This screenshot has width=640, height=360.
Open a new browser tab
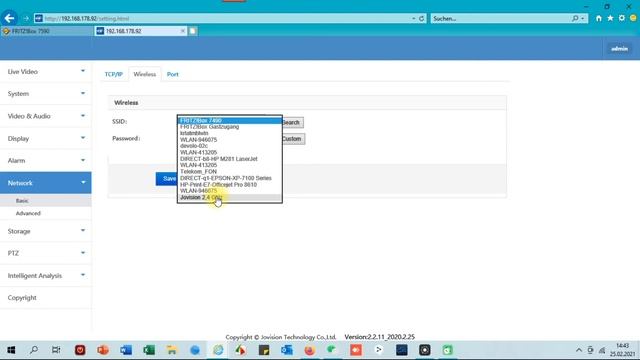pyautogui.click(x=193, y=31)
